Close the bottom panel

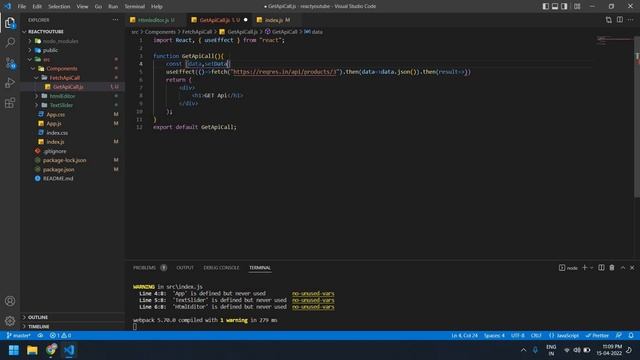click(632, 268)
